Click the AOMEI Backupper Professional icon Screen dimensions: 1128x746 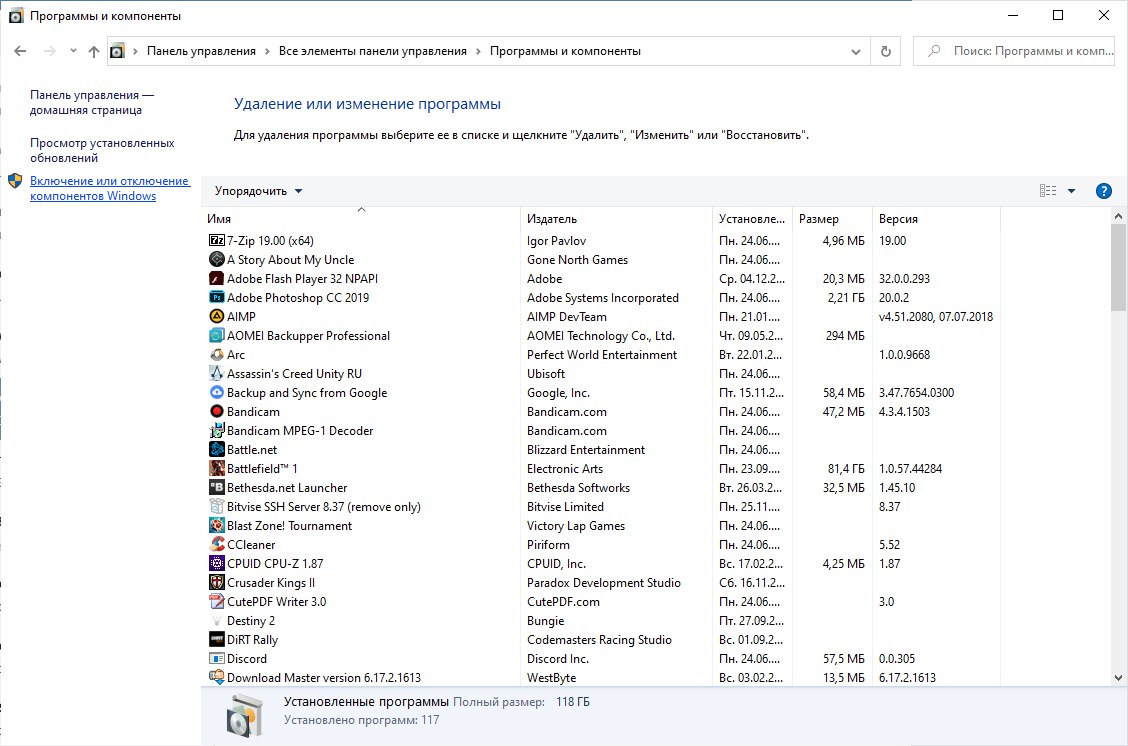[x=217, y=335]
